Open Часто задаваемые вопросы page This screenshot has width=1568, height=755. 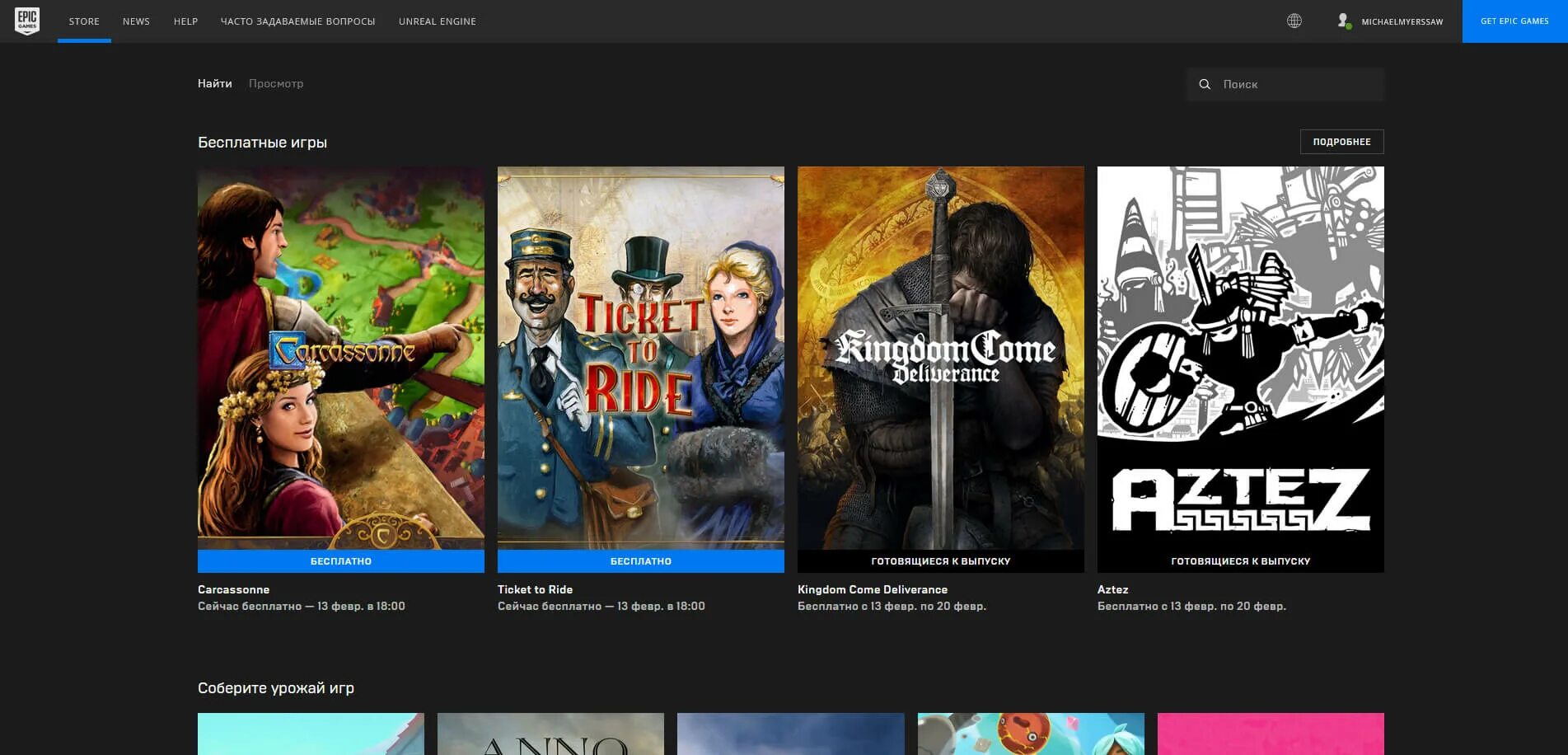(x=298, y=21)
